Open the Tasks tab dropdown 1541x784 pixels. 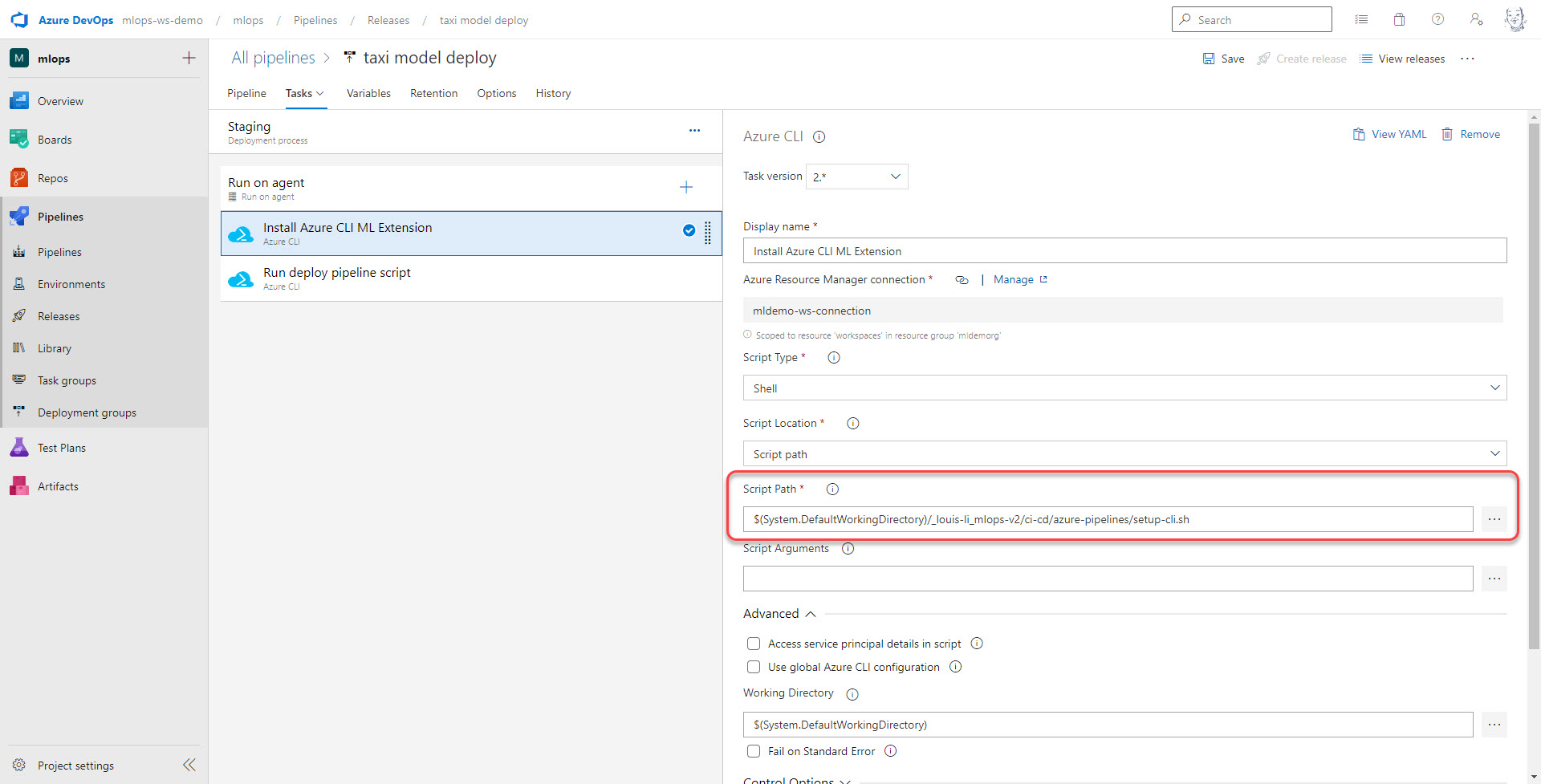305,93
